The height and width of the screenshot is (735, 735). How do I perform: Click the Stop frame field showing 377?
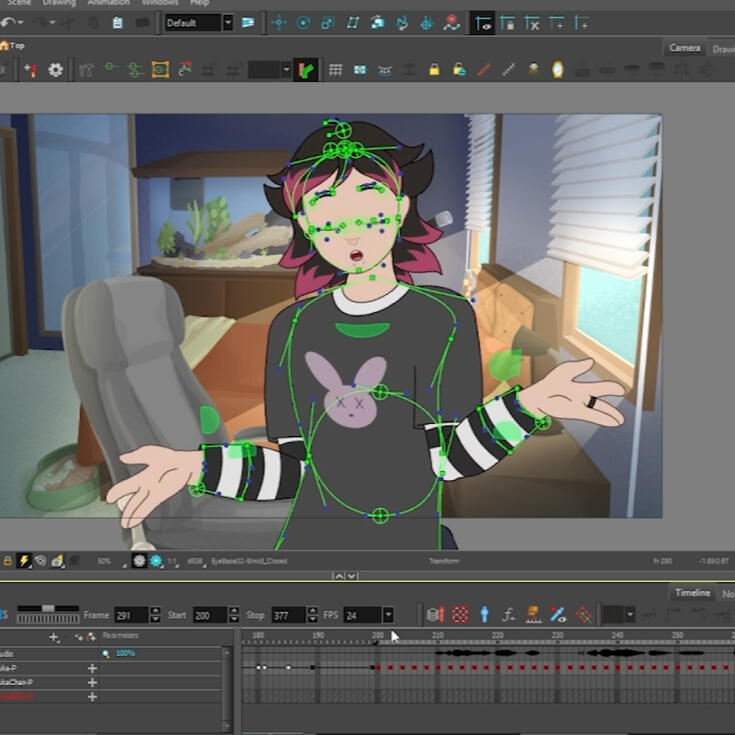[x=288, y=615]
